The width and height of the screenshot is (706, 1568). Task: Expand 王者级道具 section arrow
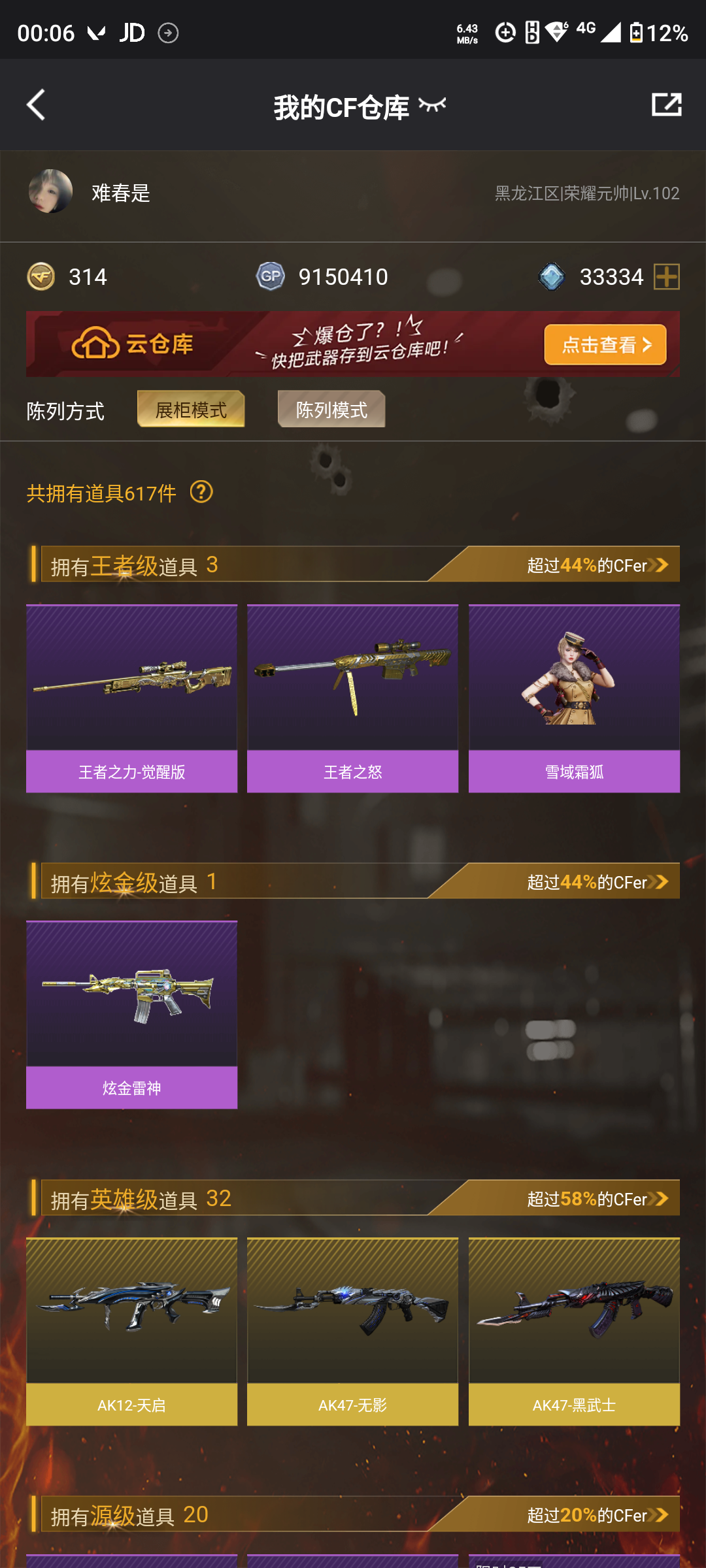click(660, 564)
